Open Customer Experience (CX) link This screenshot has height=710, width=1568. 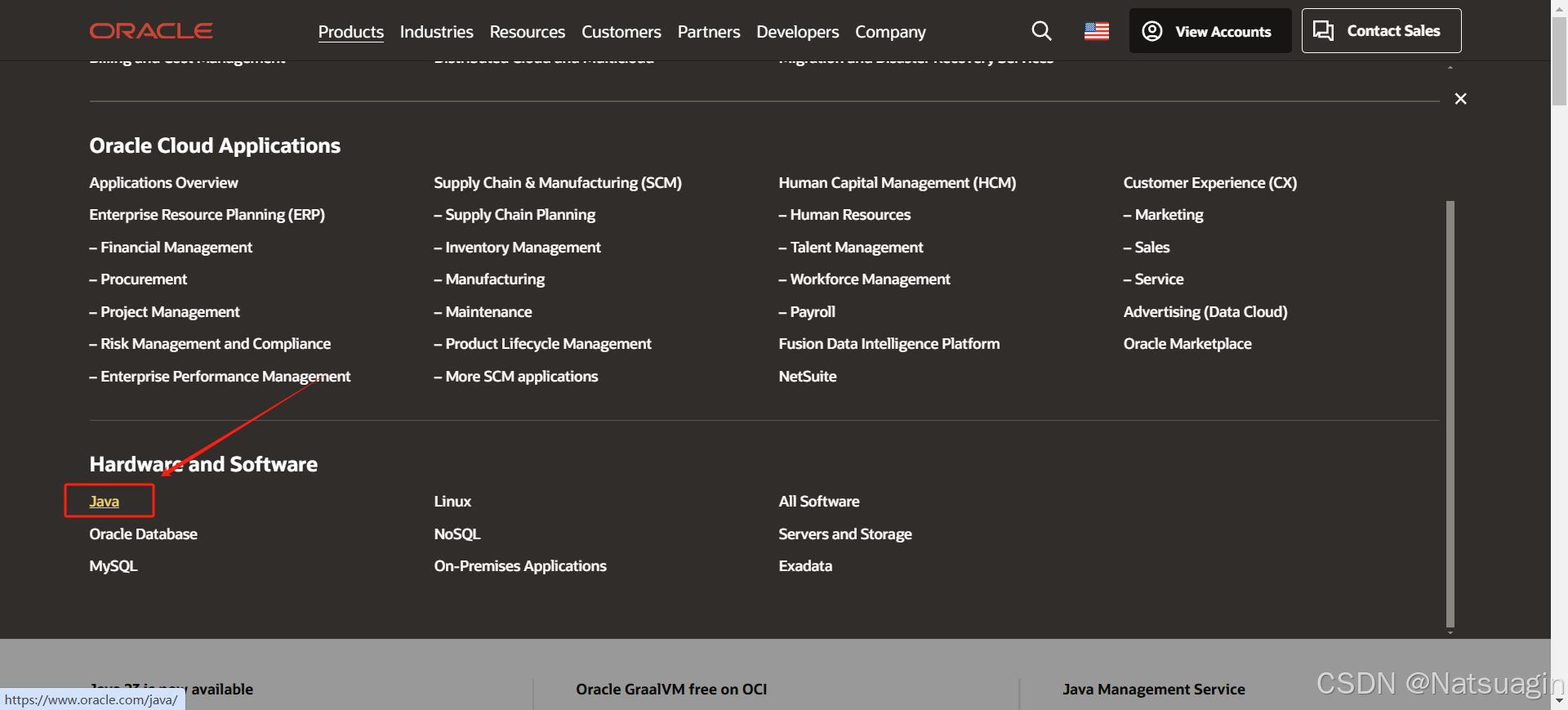pos(1210,182)
